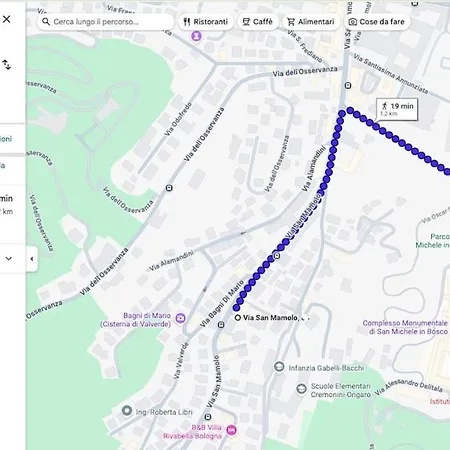Swap start and destination arrows icon
Viewport: 450px width, 450px height.
click(6, 64)
